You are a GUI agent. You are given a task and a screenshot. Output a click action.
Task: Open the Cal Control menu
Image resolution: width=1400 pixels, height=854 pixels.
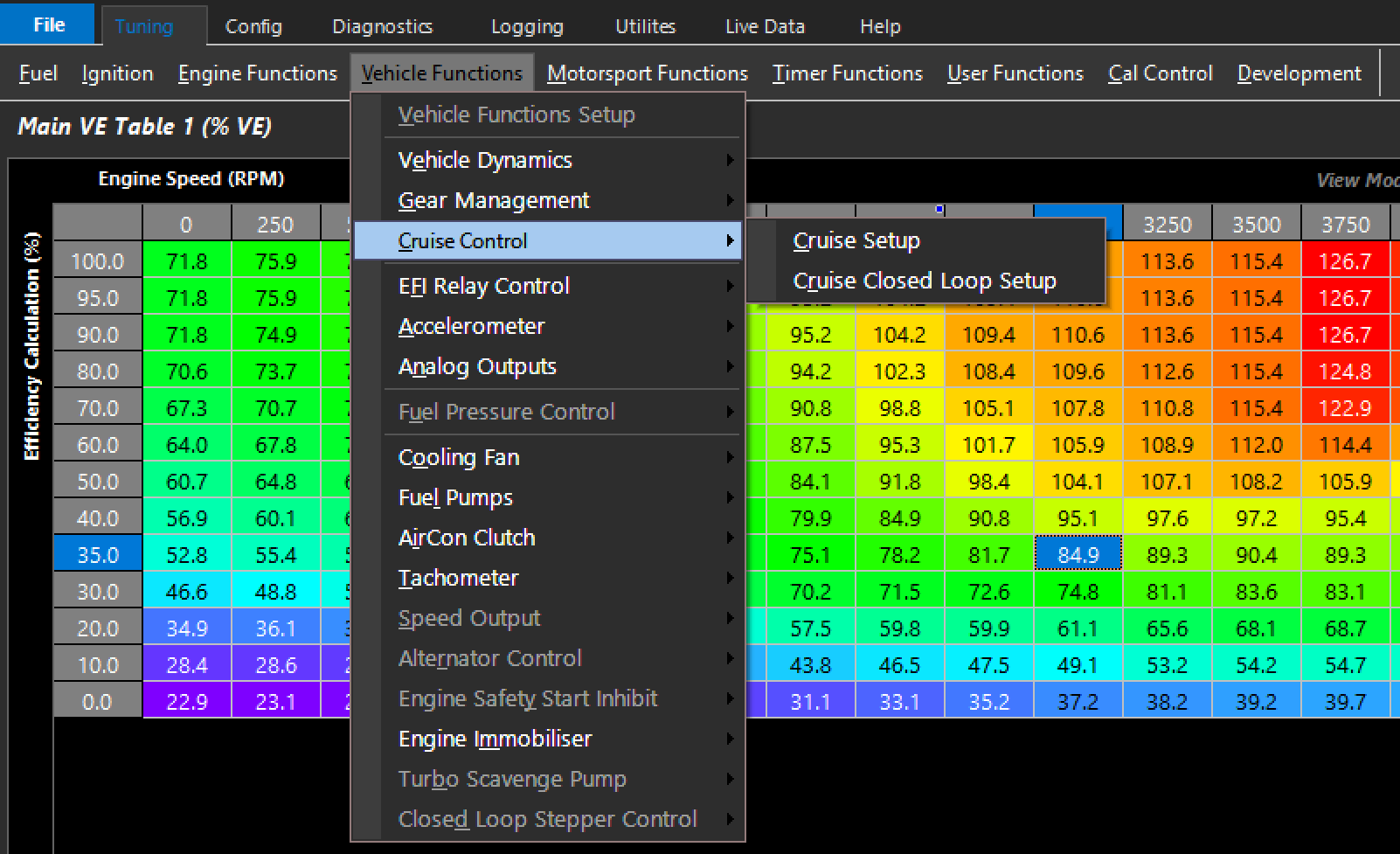(1161, 73)
